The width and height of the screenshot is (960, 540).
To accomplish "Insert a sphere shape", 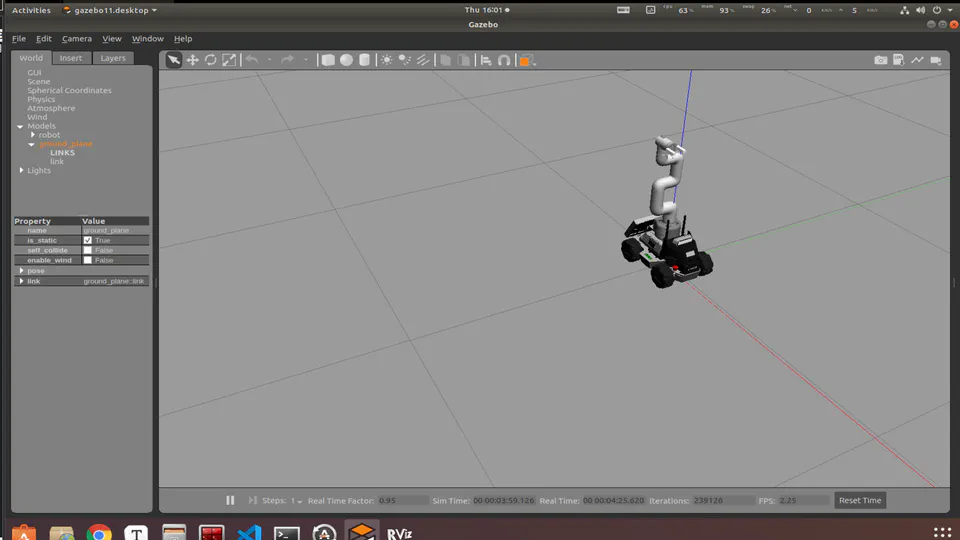I will pos(347,60).
